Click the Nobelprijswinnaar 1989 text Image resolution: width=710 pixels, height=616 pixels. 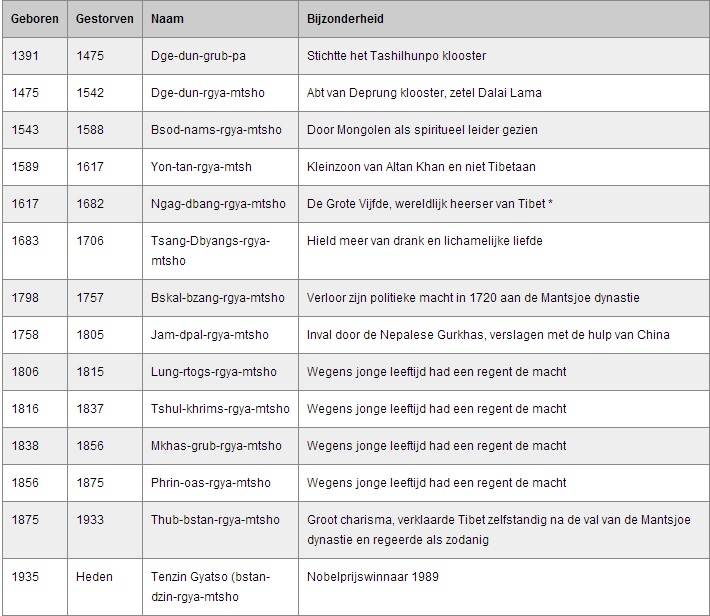point(373,577)
